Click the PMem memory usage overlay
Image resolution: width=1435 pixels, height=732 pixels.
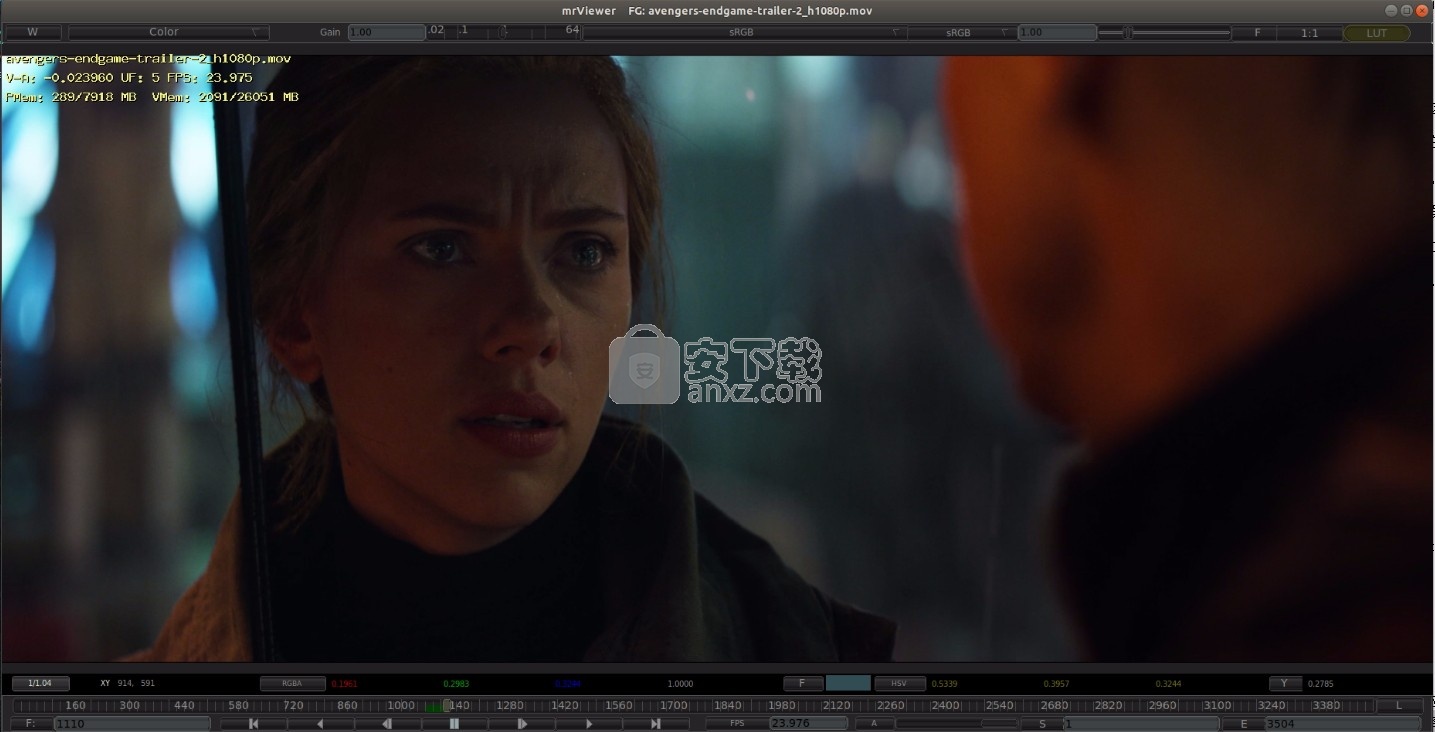tap(71, 97)
